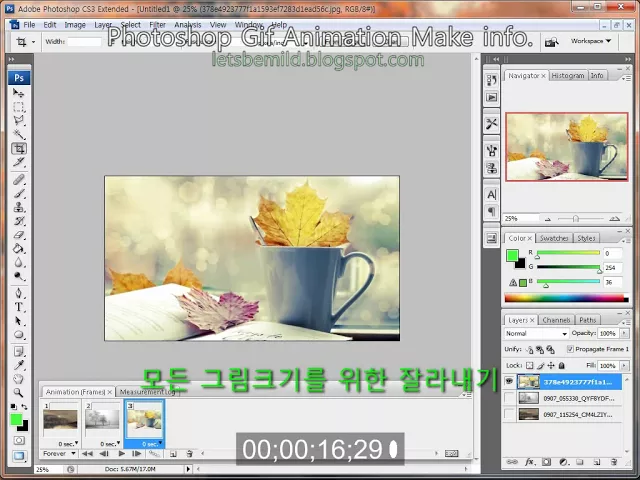Viewport: 640px width, 480px height.
Task: Open the Opacity slider arrow
Action: click(x=624, y=333)
